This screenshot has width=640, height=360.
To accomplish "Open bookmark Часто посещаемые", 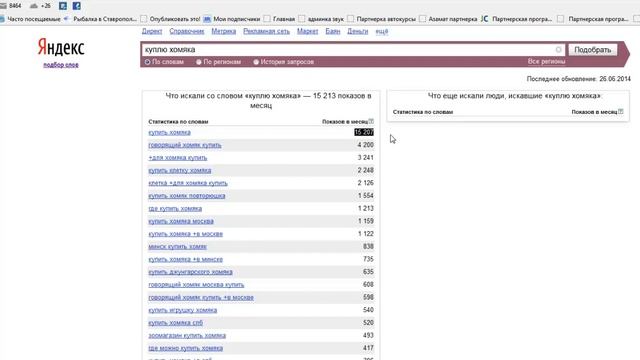I will tap(30, 19).
